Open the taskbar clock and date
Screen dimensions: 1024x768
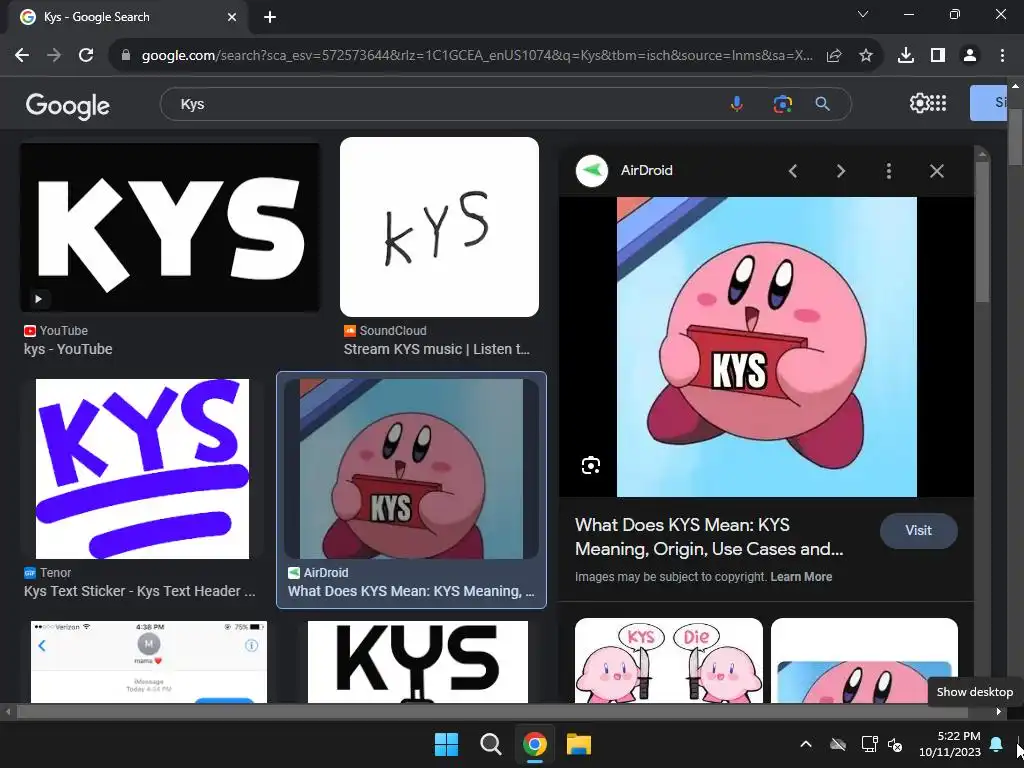click(x=950, y=744)
